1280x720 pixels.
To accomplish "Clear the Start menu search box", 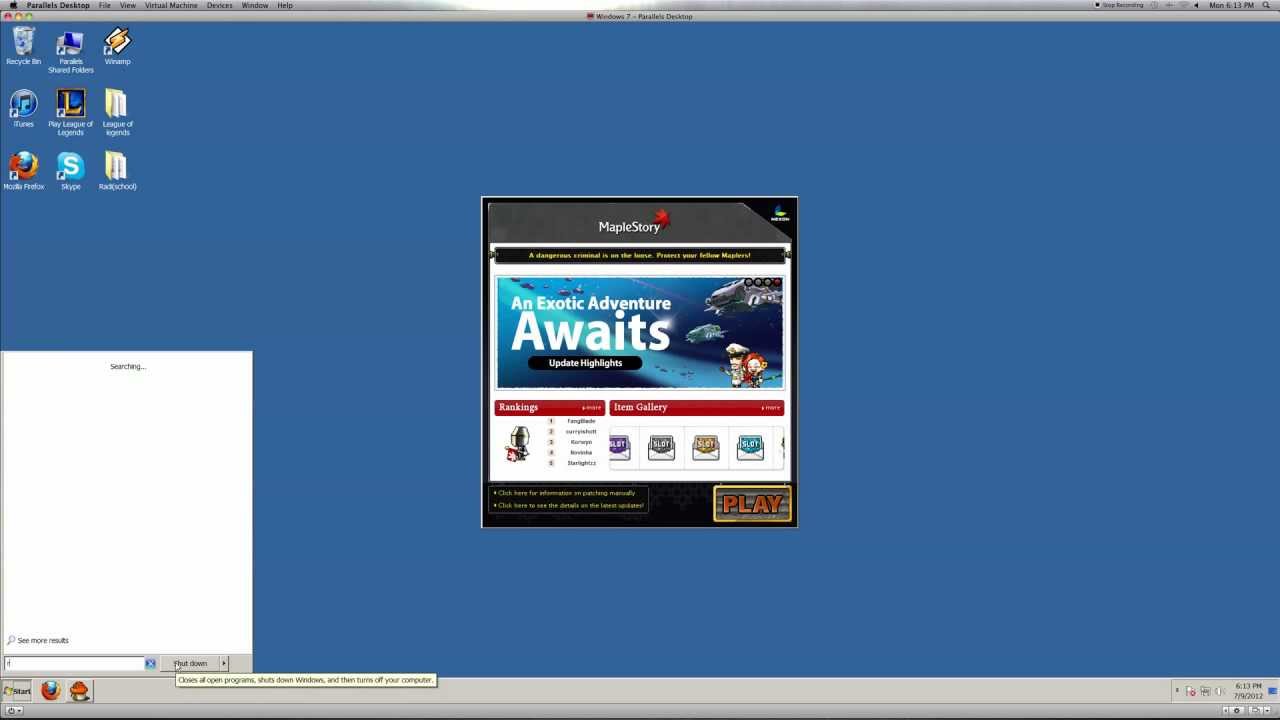I will (x=150, y=663).
